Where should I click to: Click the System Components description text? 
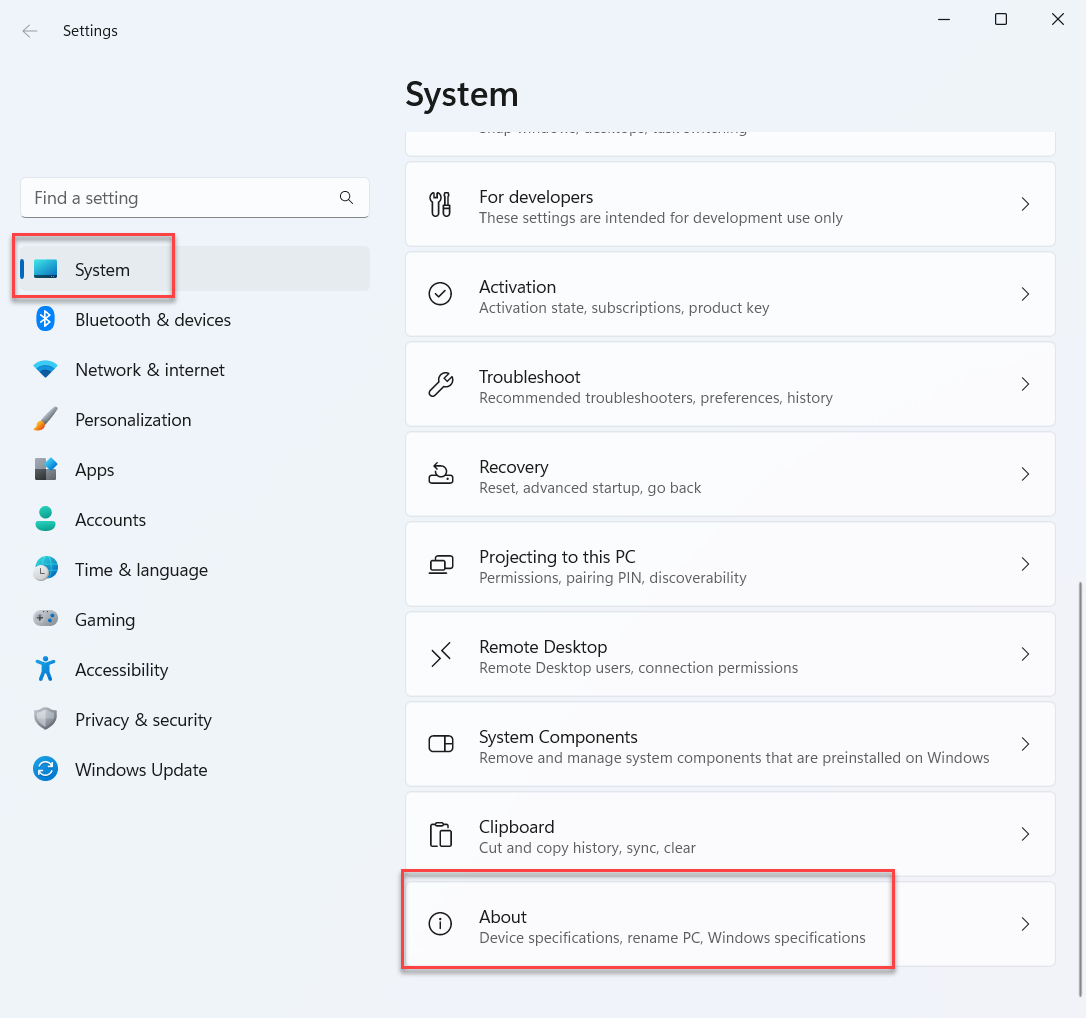pyautogui.click(x=734, y=758)
